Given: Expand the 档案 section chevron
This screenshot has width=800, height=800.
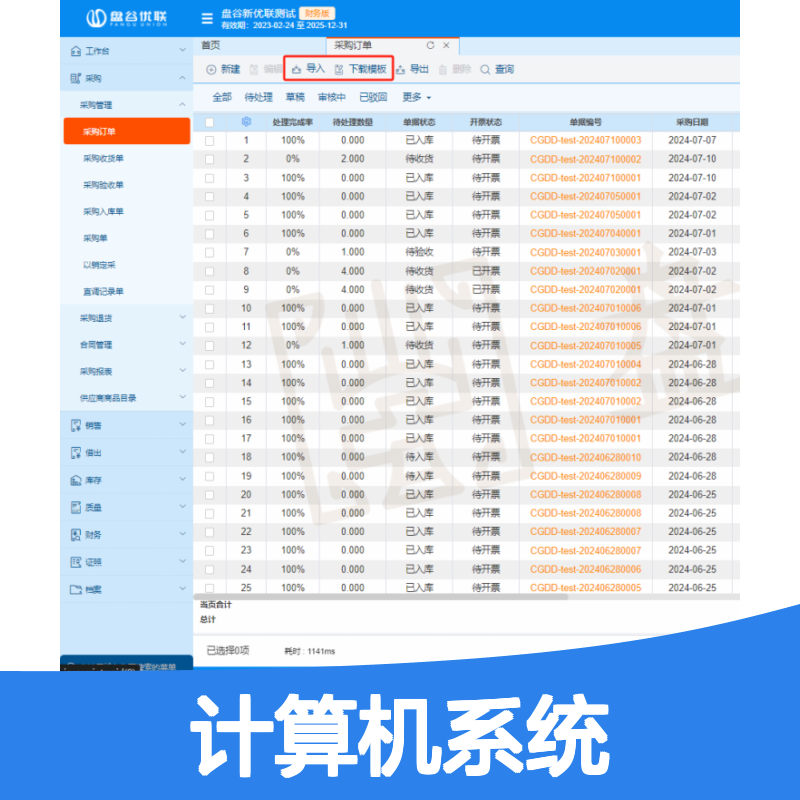Looking at the screenshot, I should [182, 588].
